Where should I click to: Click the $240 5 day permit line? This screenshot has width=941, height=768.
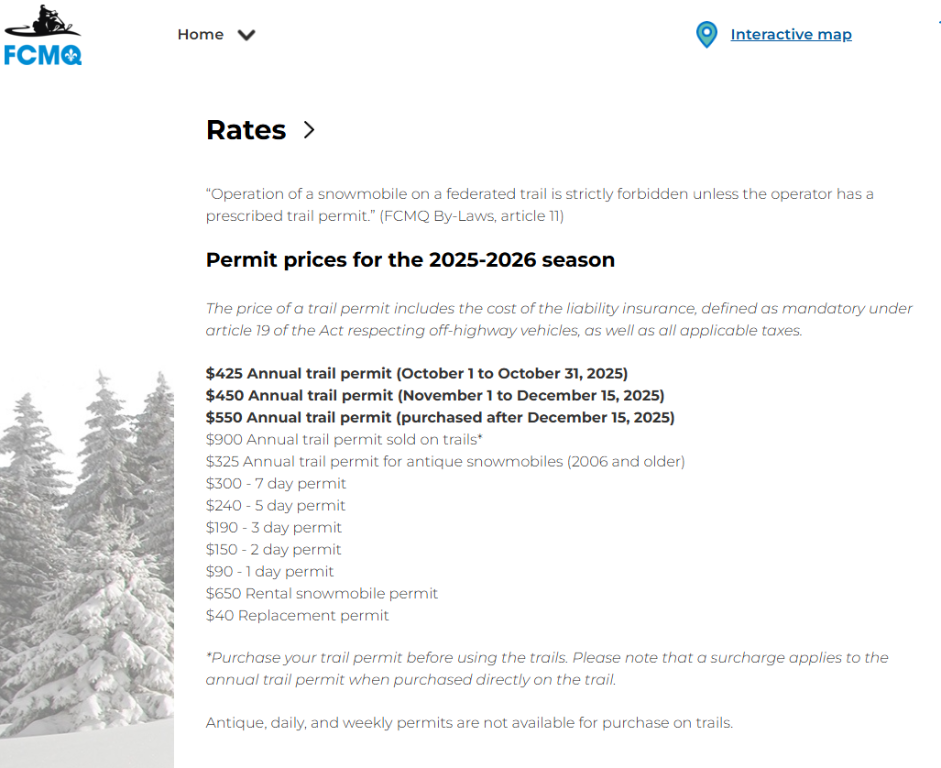(x=275, y=506)
